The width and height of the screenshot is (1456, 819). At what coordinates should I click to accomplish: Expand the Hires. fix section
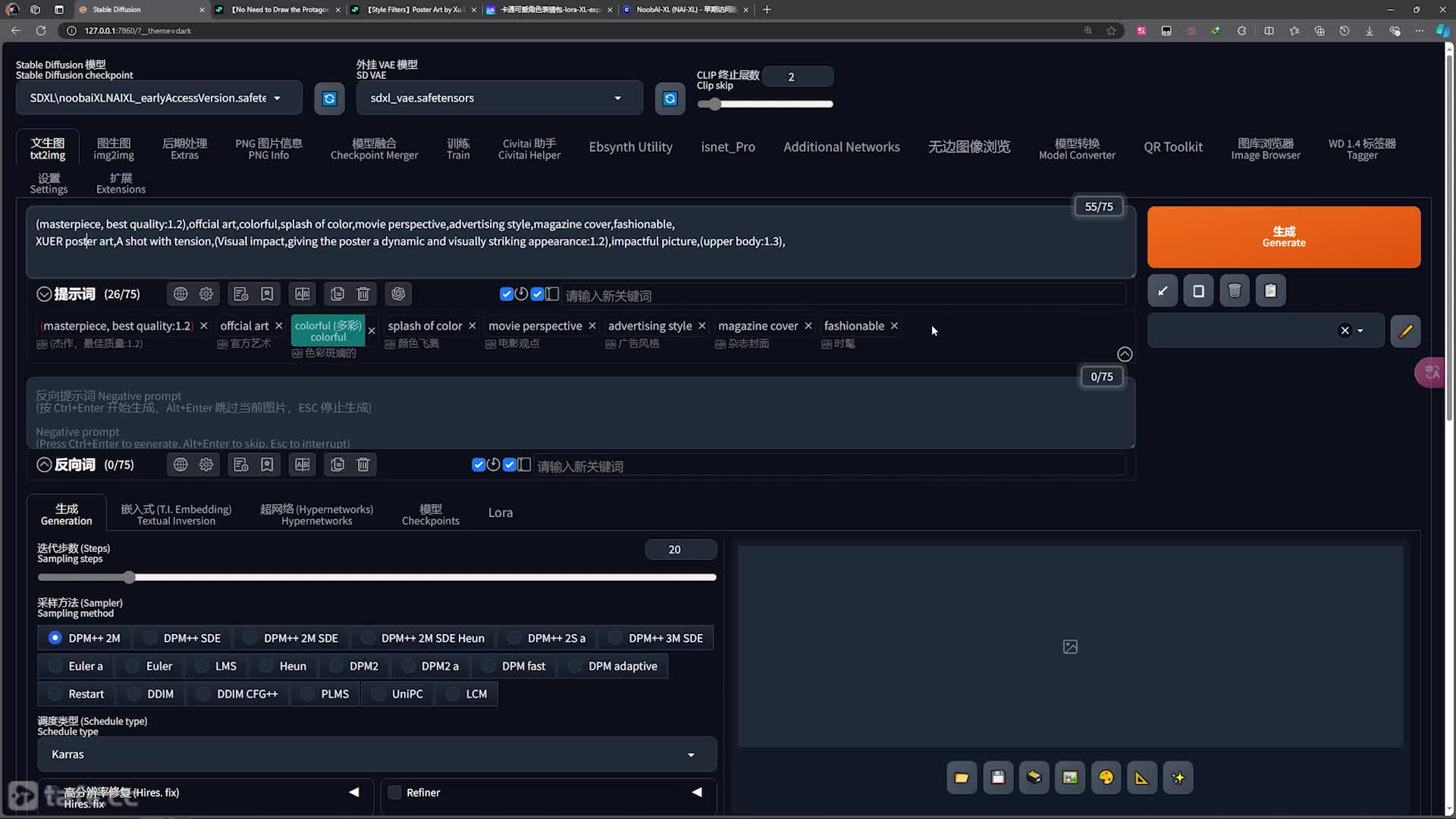click(x=353, y=792)
